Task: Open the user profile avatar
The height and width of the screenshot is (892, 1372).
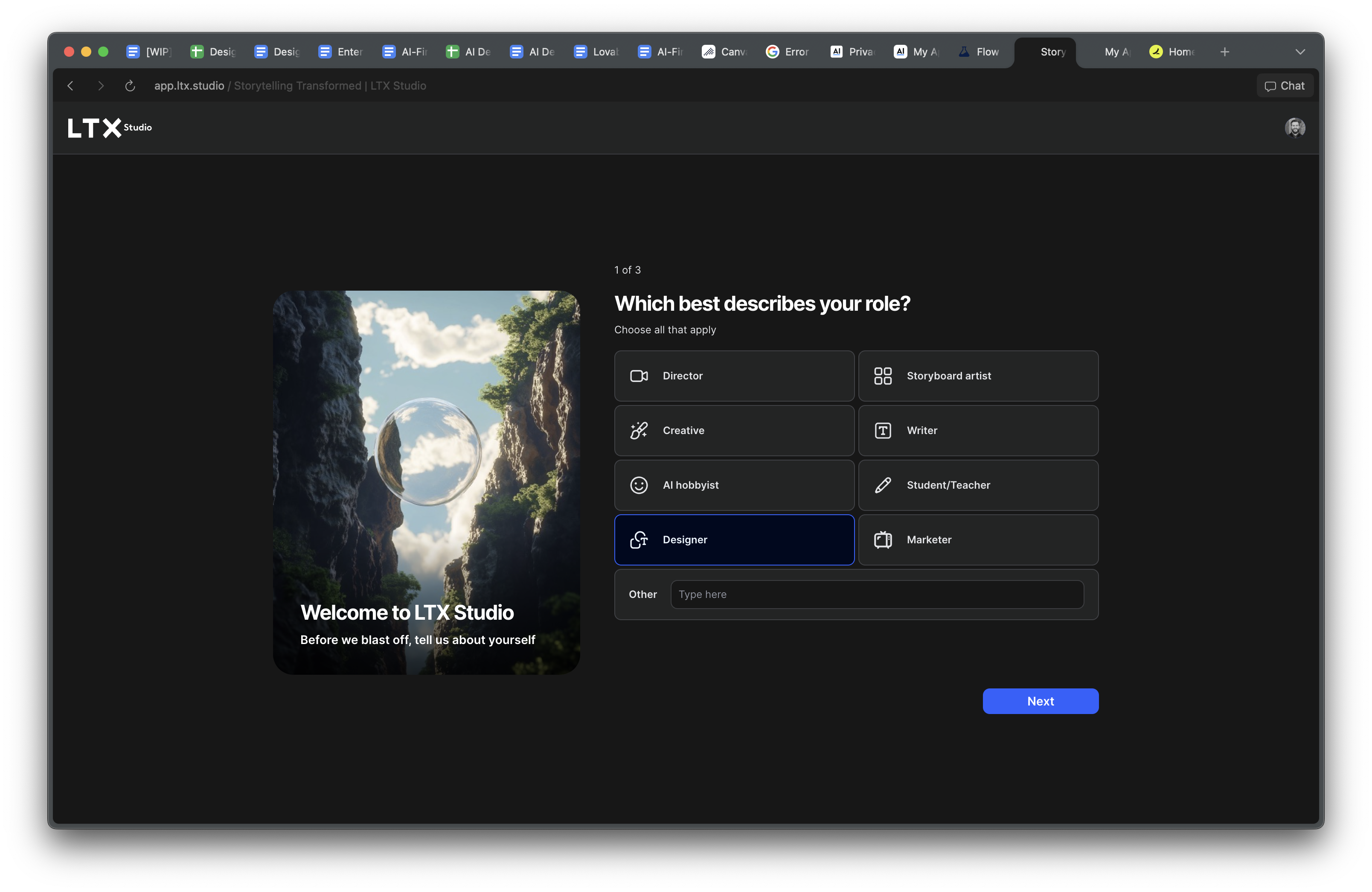Action: pos(1294,128)
